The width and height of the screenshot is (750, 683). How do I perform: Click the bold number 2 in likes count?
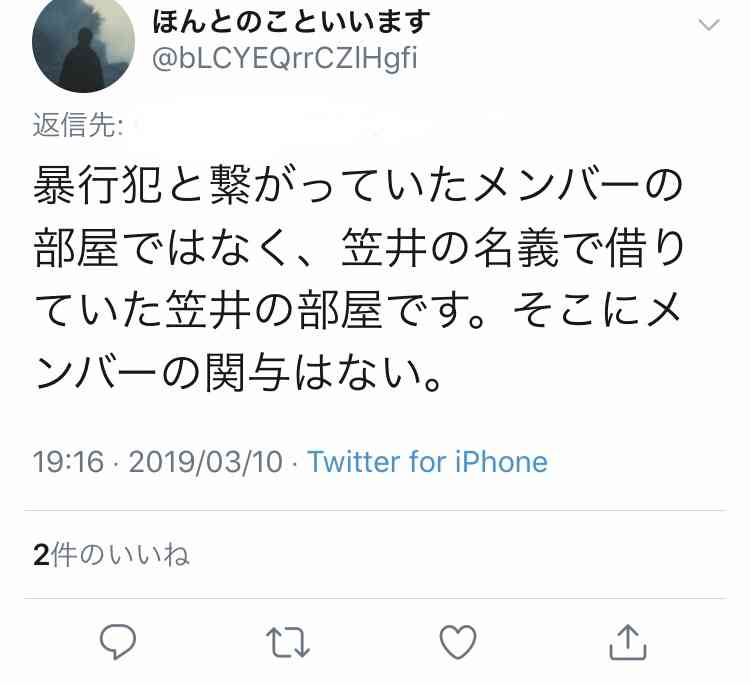42,555
